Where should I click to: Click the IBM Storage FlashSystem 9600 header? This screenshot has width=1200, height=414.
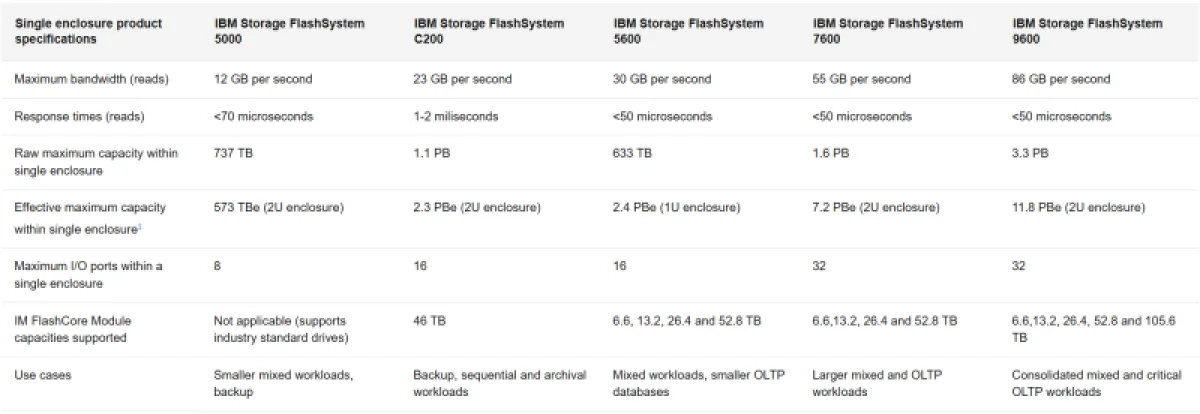point(1087,31)
